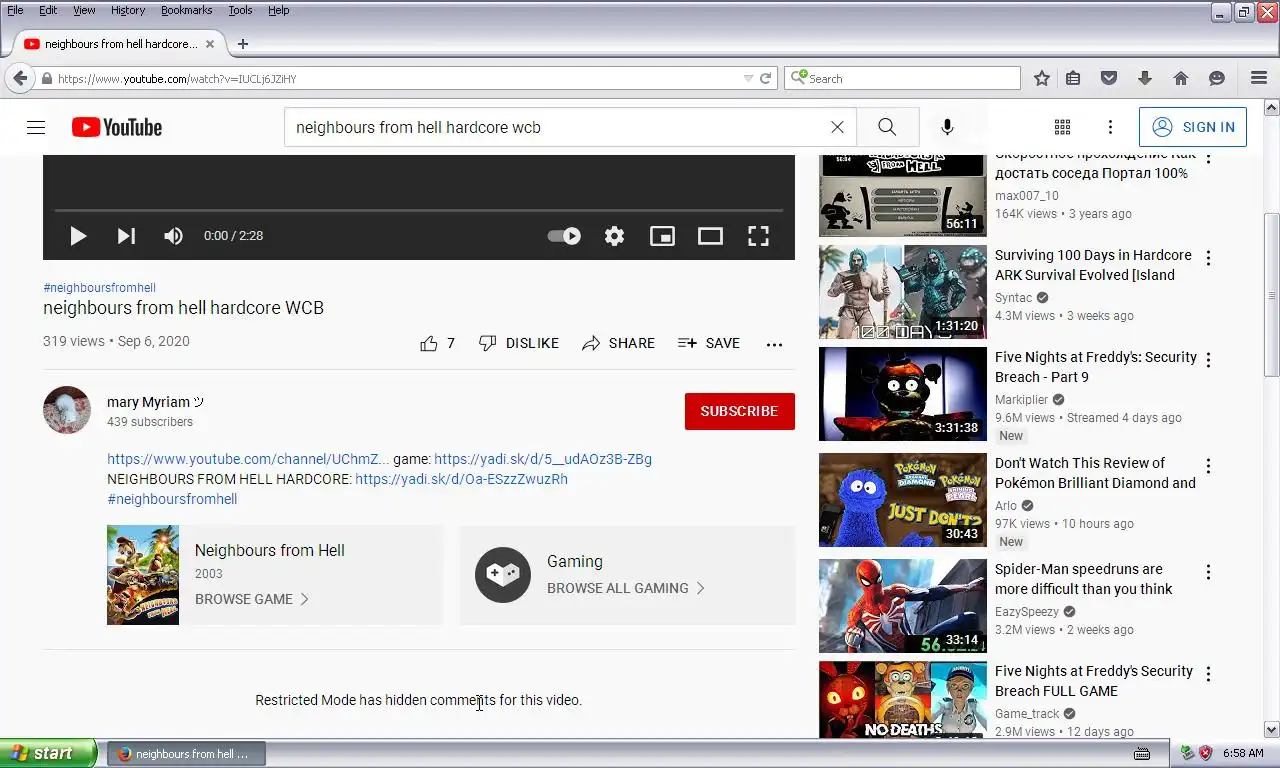Click the YouTube search magnifier button
Screen dimensions: 1280x768
coord(887,127)
